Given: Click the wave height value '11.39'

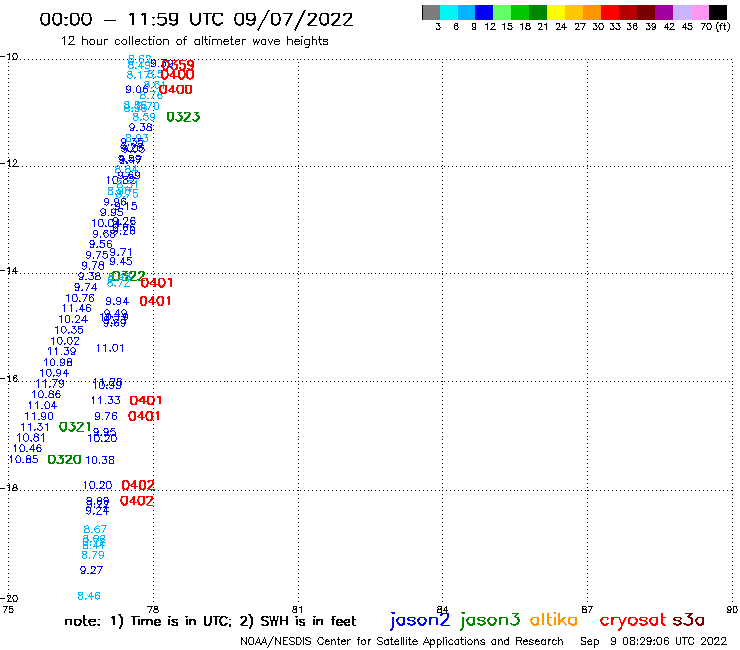Looking at the screenshot, I should 62,352.
